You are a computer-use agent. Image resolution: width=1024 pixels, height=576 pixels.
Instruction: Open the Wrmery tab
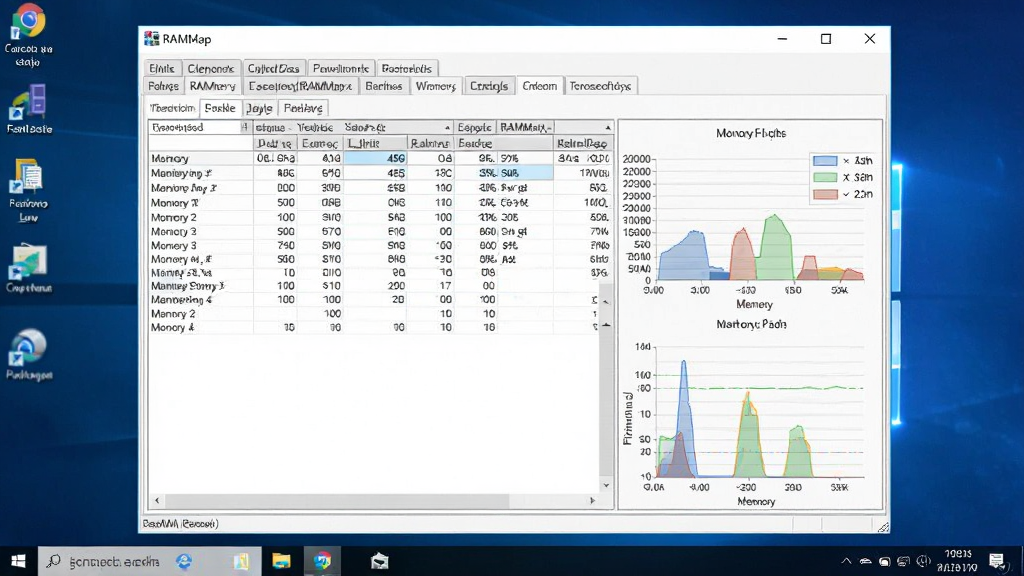pyautogui.click(x=436, y=86)
